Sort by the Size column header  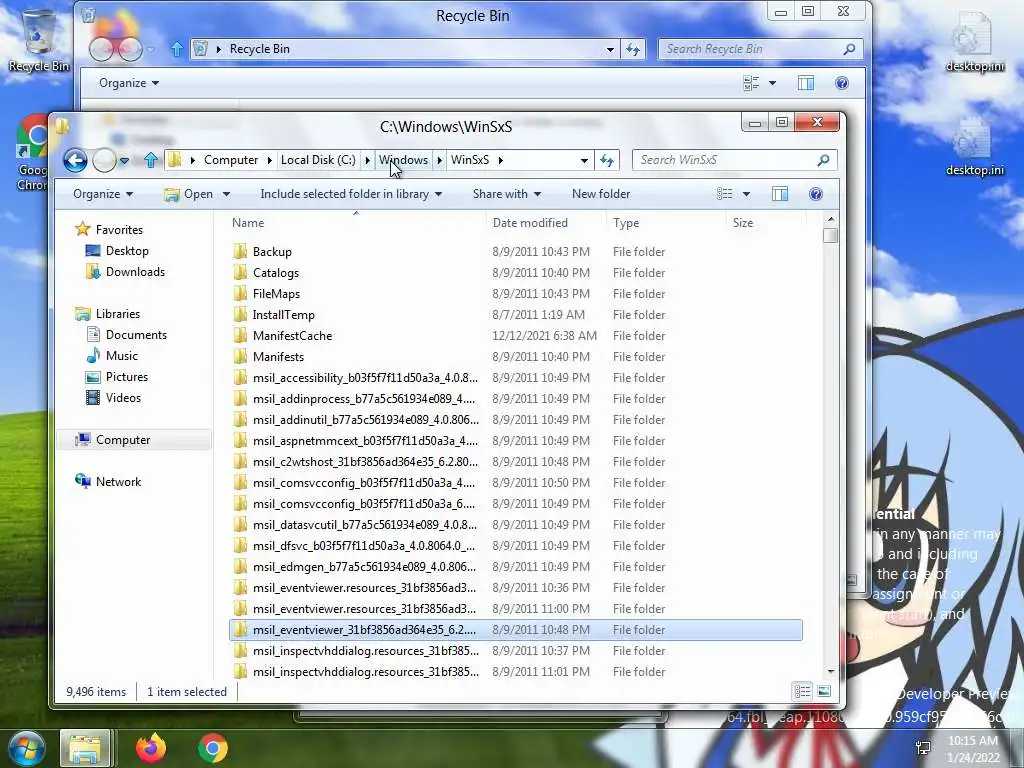pyautogui.click(x=743, y=223)
